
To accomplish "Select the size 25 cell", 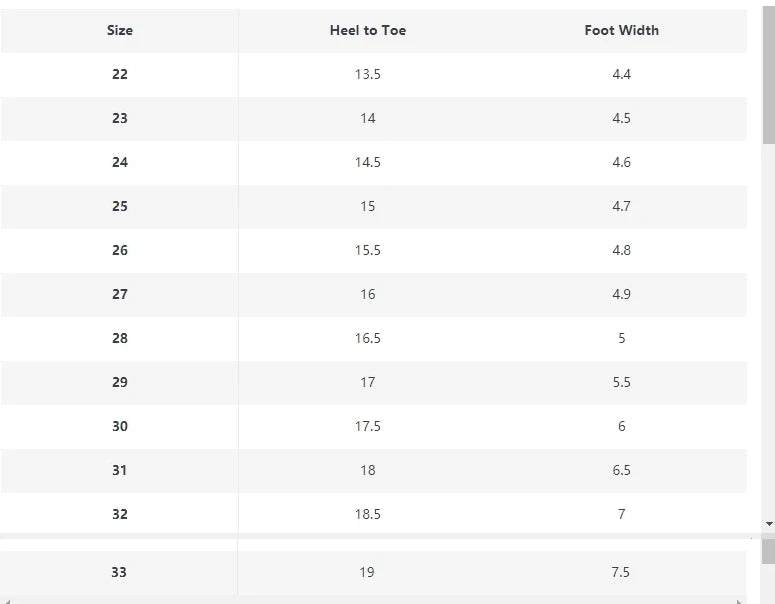I will click(x=120, y=206).
